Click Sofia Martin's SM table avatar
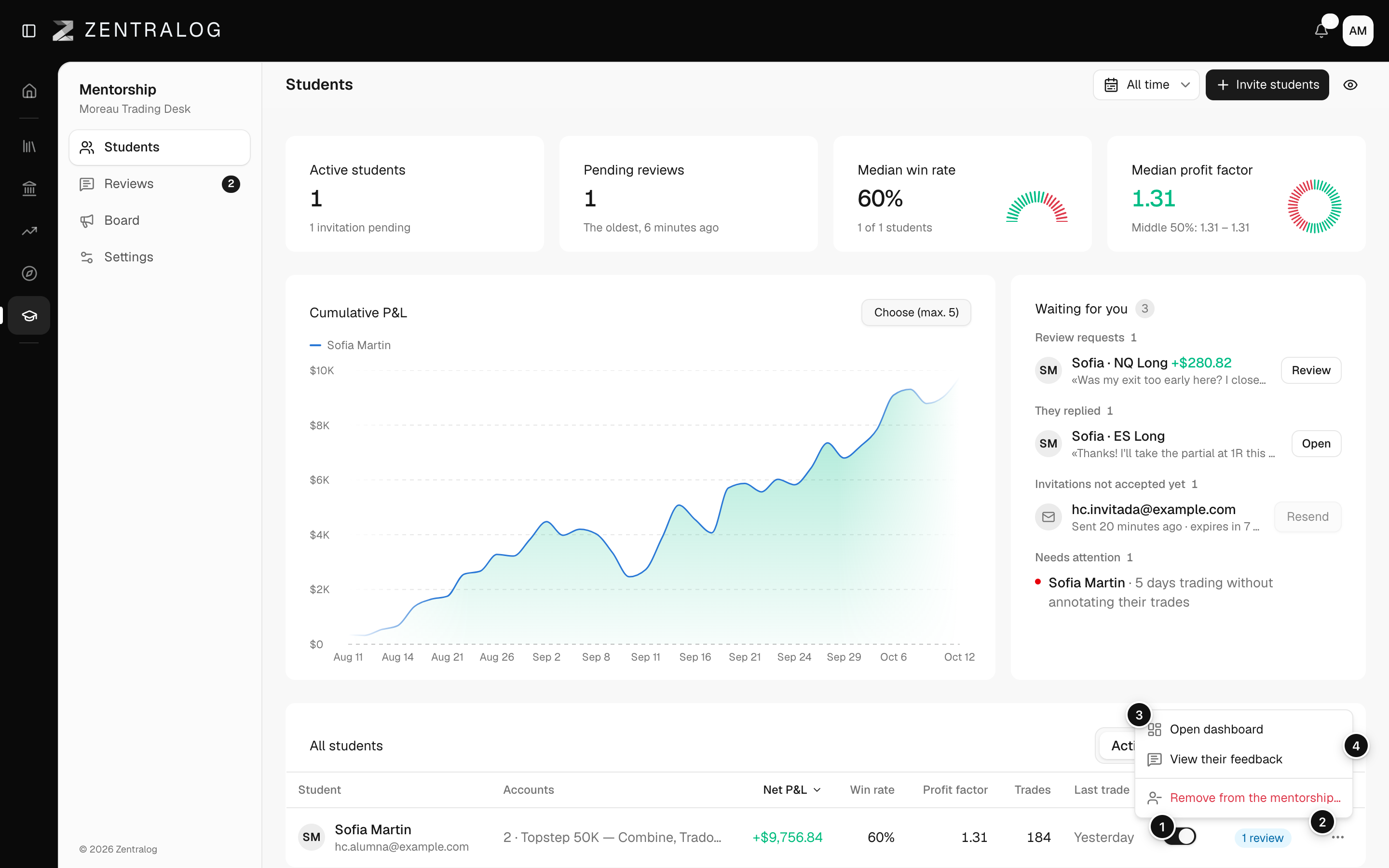The width and height of the screenshot is (1389, 868). (311, 837)
